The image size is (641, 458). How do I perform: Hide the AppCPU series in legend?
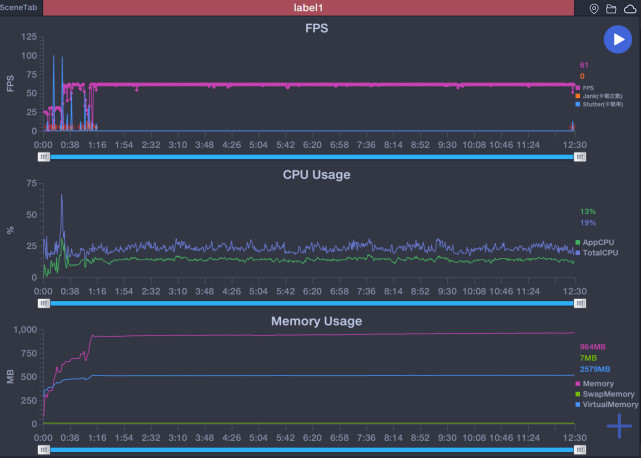pos(594,242)
